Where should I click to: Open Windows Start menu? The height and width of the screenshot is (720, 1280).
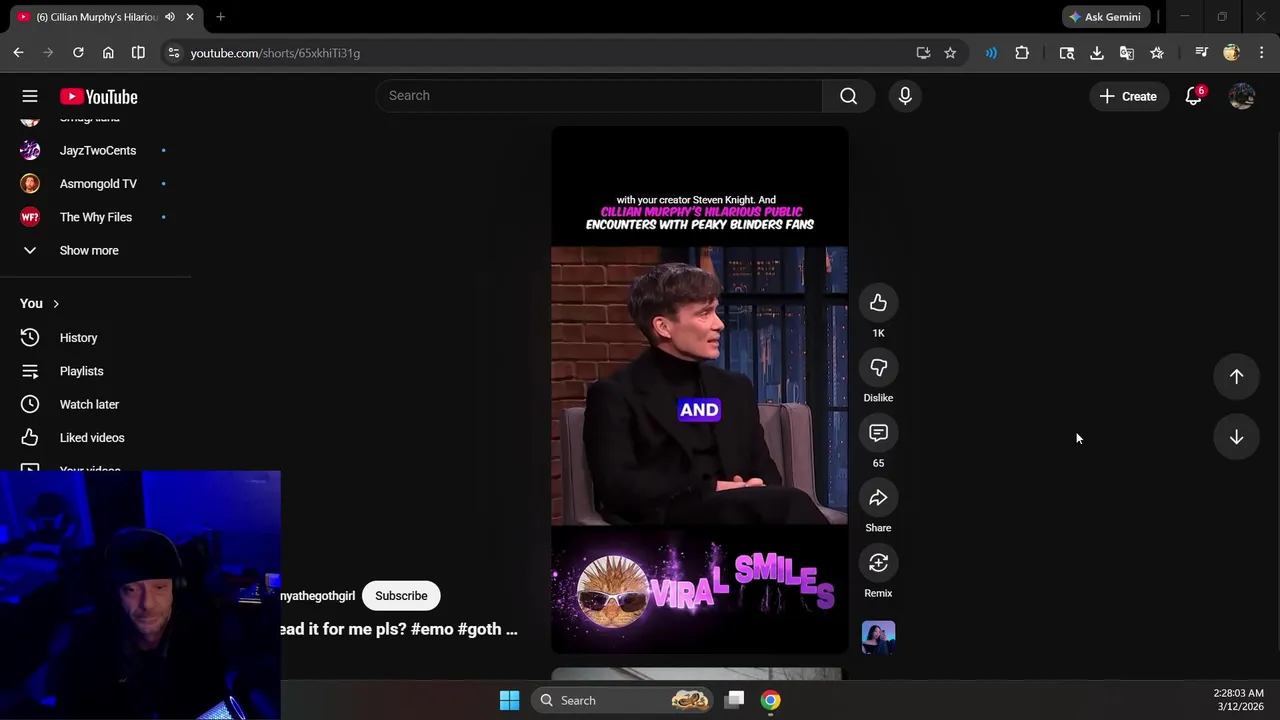509,700
